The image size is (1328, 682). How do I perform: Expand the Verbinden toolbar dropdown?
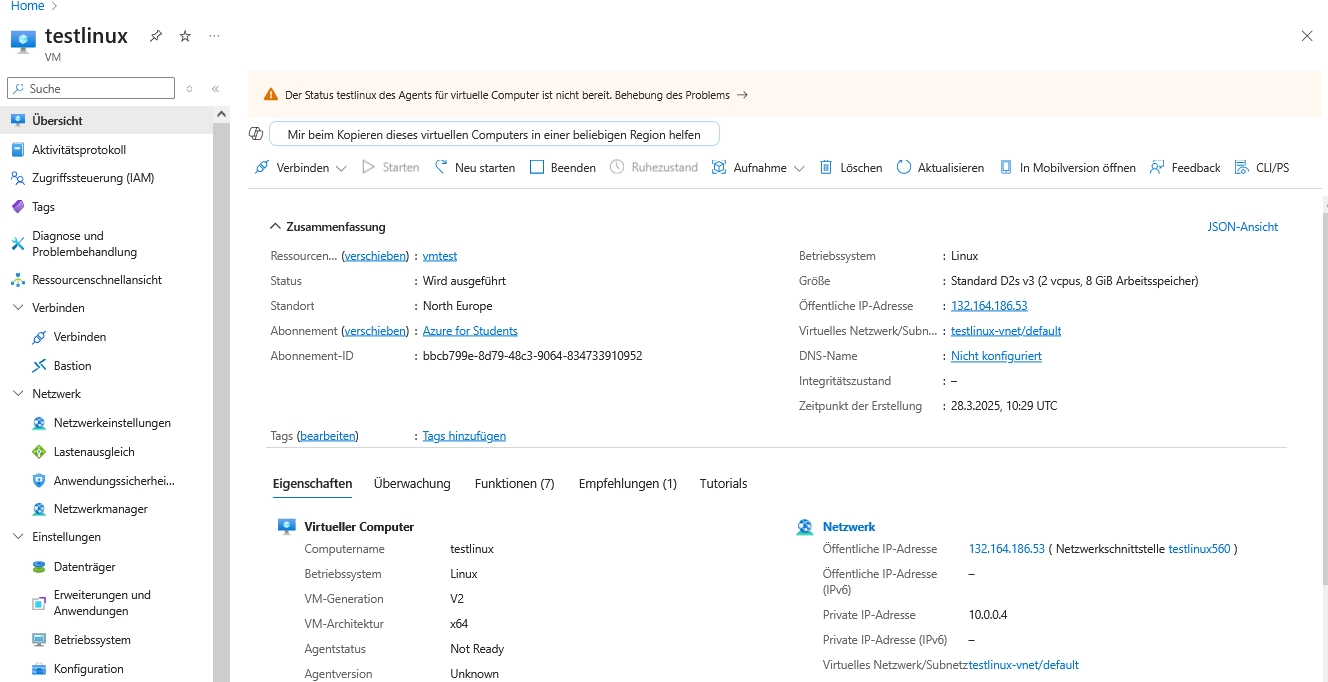pyautogui.click(x=341, y=169)
